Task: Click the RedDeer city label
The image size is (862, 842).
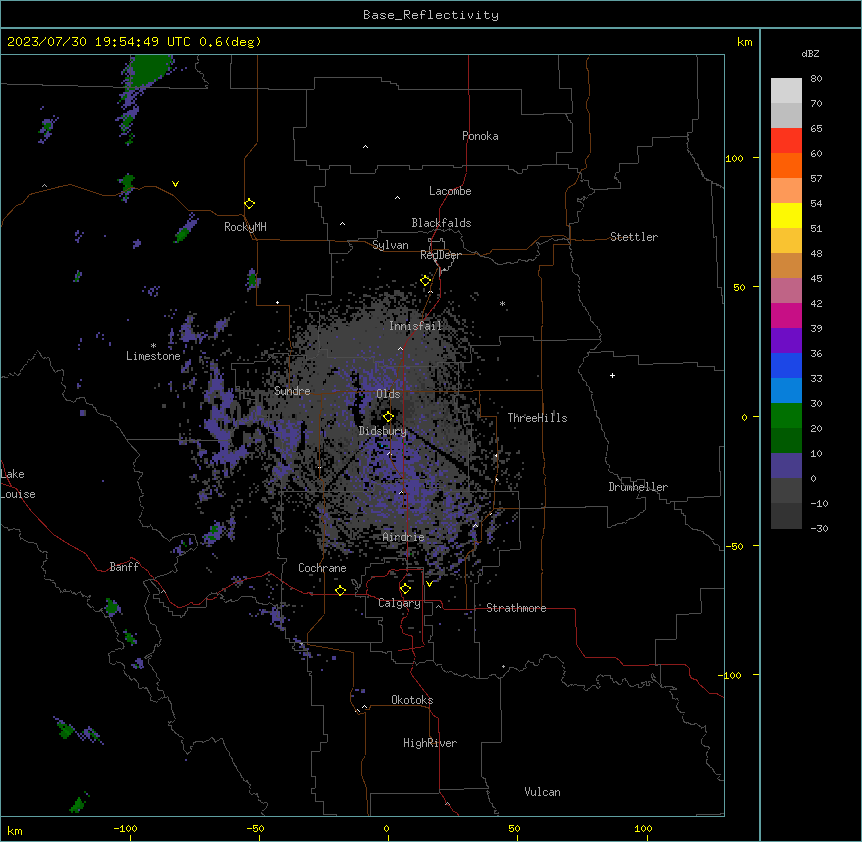Action: click(441, 255)
